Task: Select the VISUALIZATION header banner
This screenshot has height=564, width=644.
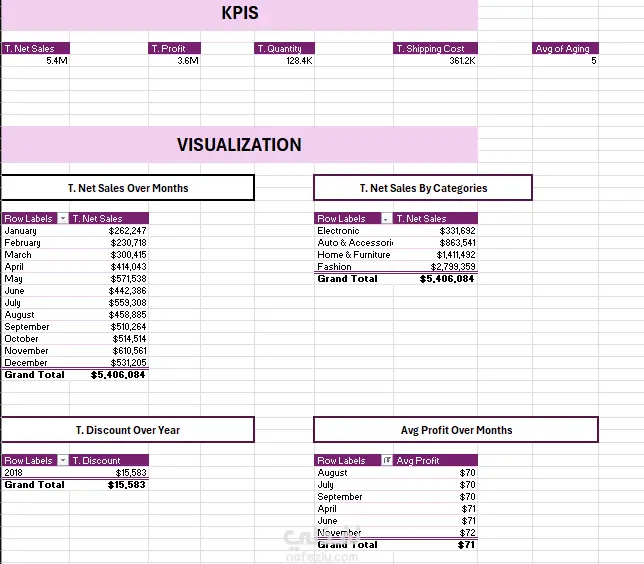Action: (239, 145)
